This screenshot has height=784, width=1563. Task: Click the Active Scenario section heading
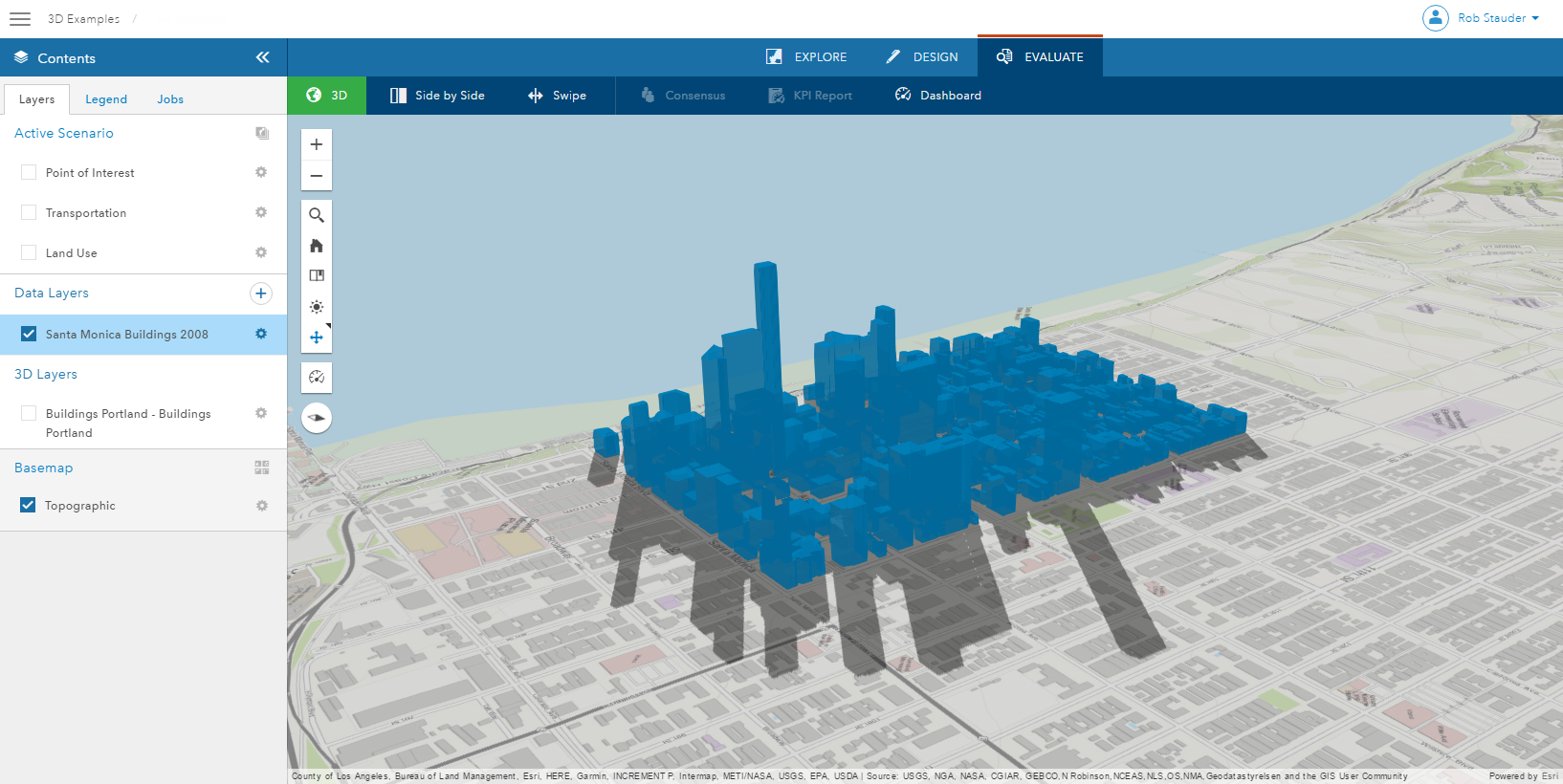point(64,133)
